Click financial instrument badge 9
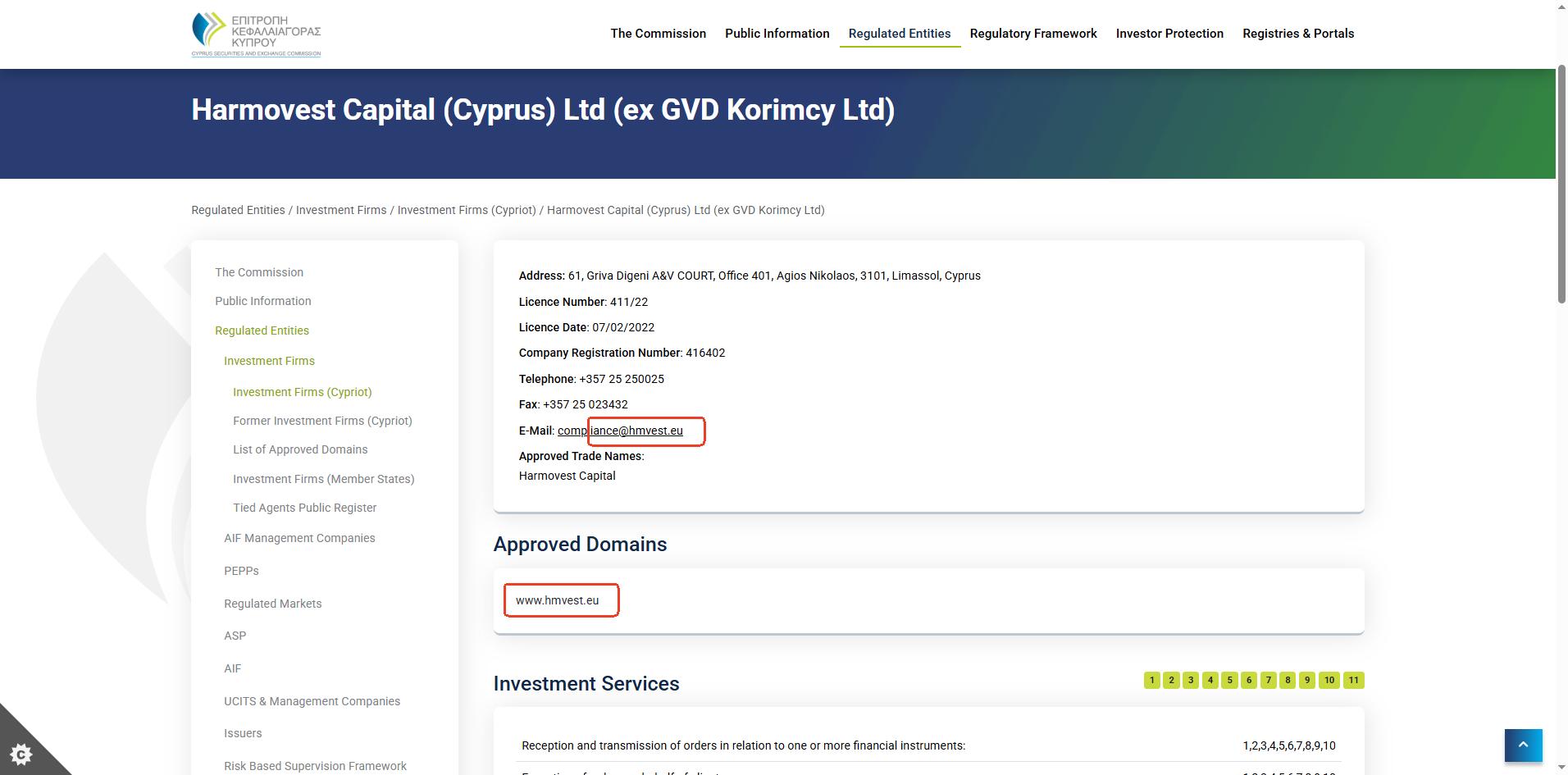The width and height of the screenshot is (1568, 775). coord(1307,680)
